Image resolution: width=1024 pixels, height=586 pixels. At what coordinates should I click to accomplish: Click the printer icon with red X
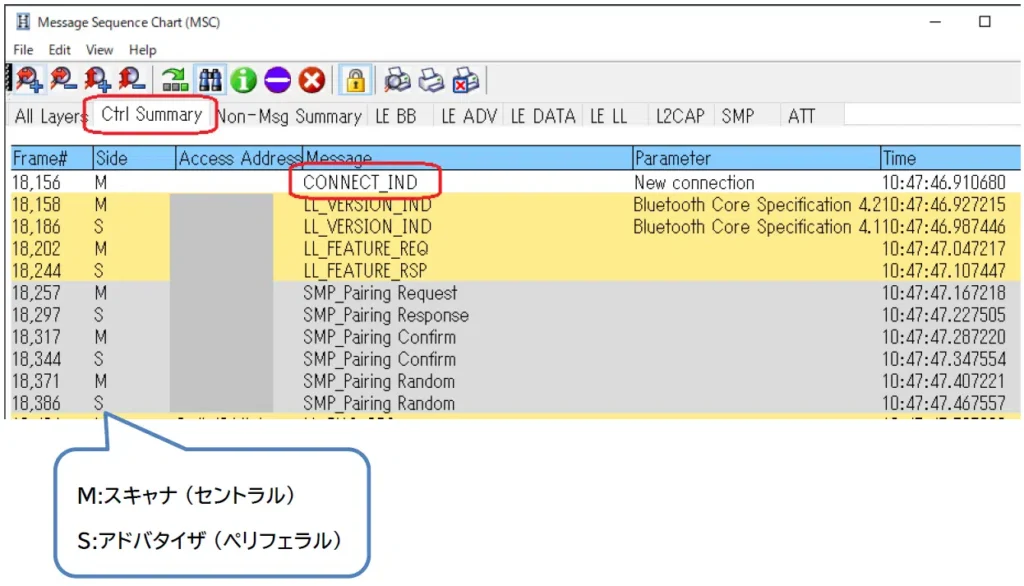point(465,80)
